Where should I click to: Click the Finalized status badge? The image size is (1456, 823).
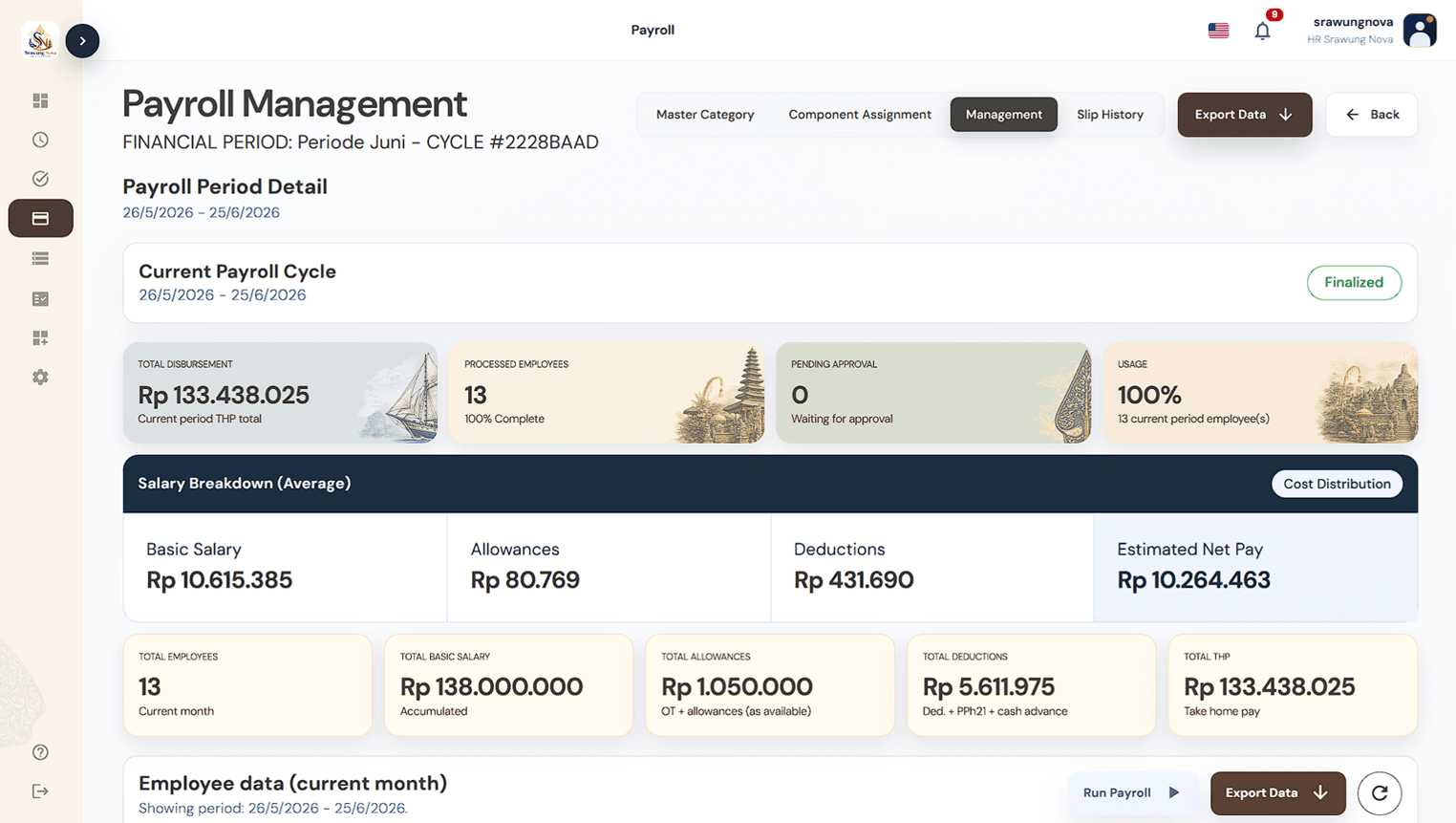click(1354, 282)
